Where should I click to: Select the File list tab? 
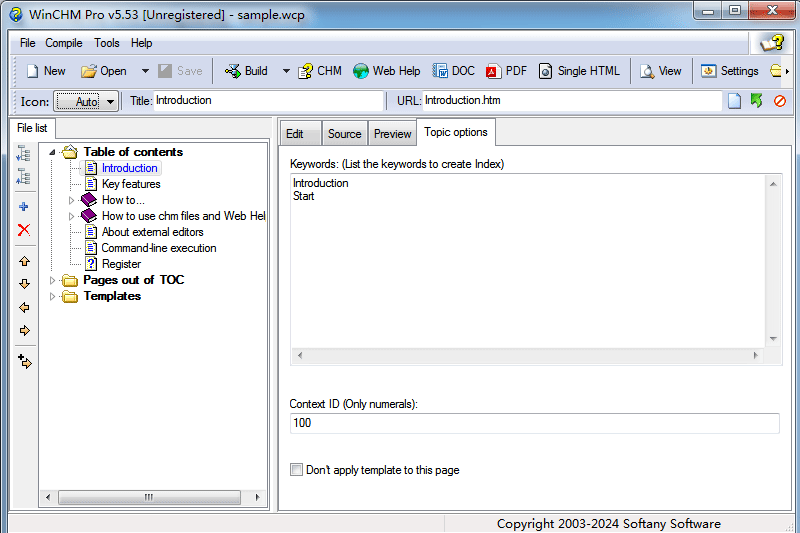tap(32, 128)
